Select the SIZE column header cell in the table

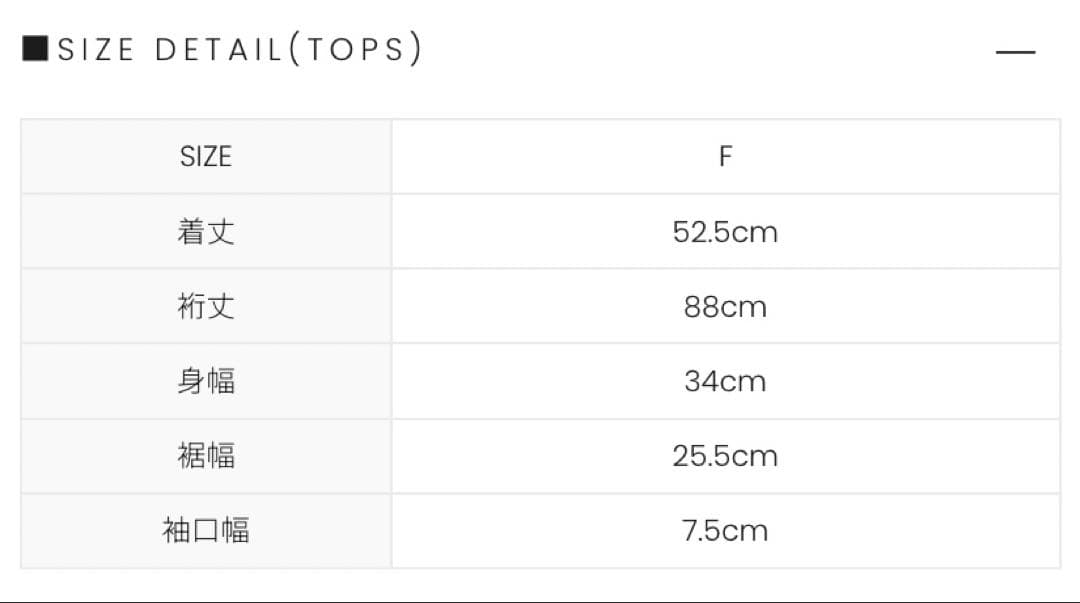point(206,157)
